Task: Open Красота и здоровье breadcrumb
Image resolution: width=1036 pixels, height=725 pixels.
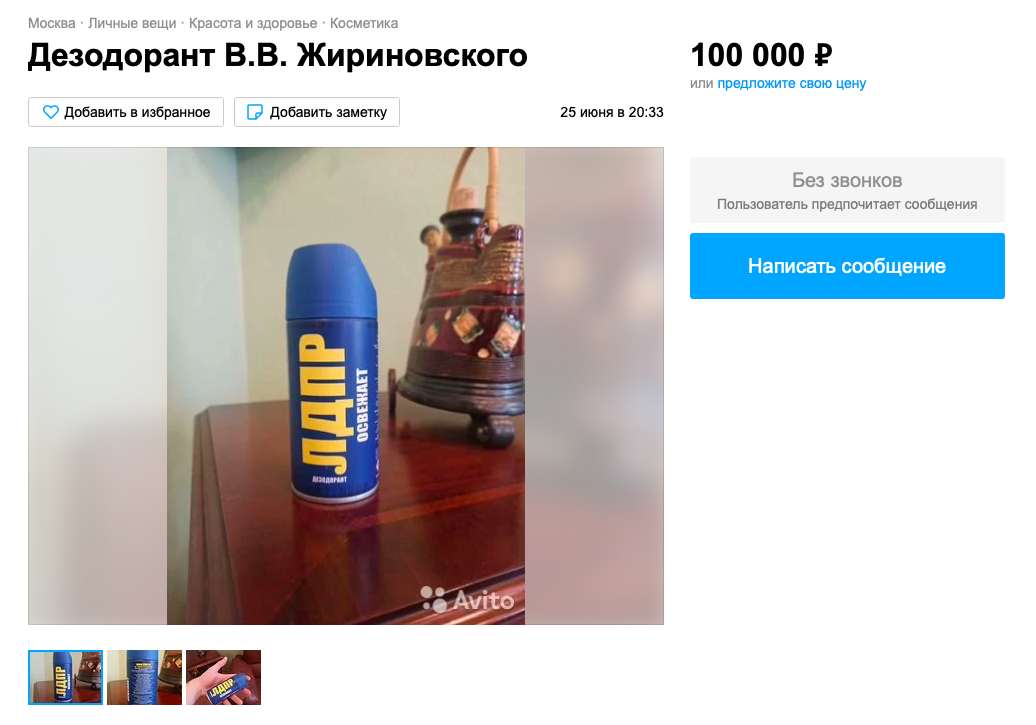Action: point(253,23)
